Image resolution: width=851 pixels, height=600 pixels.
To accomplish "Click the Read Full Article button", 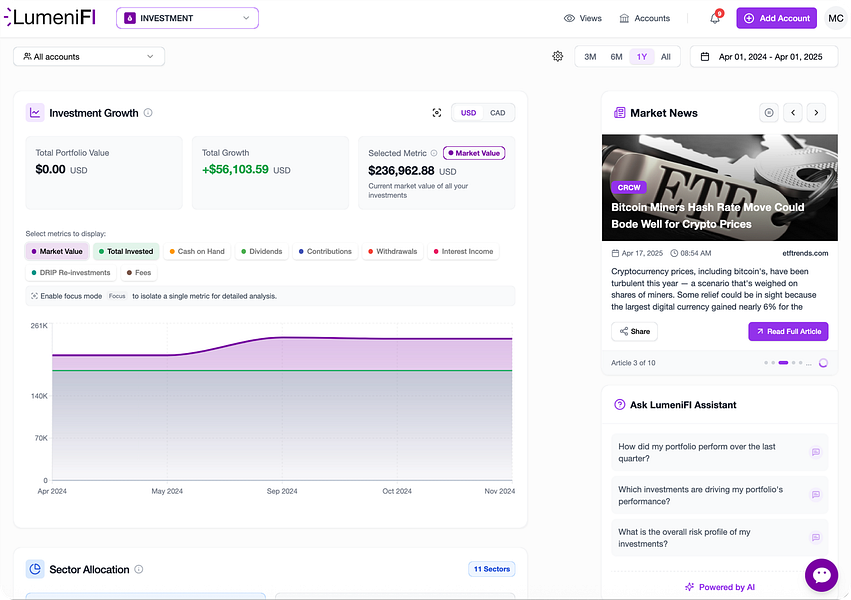I will (788, 331).
